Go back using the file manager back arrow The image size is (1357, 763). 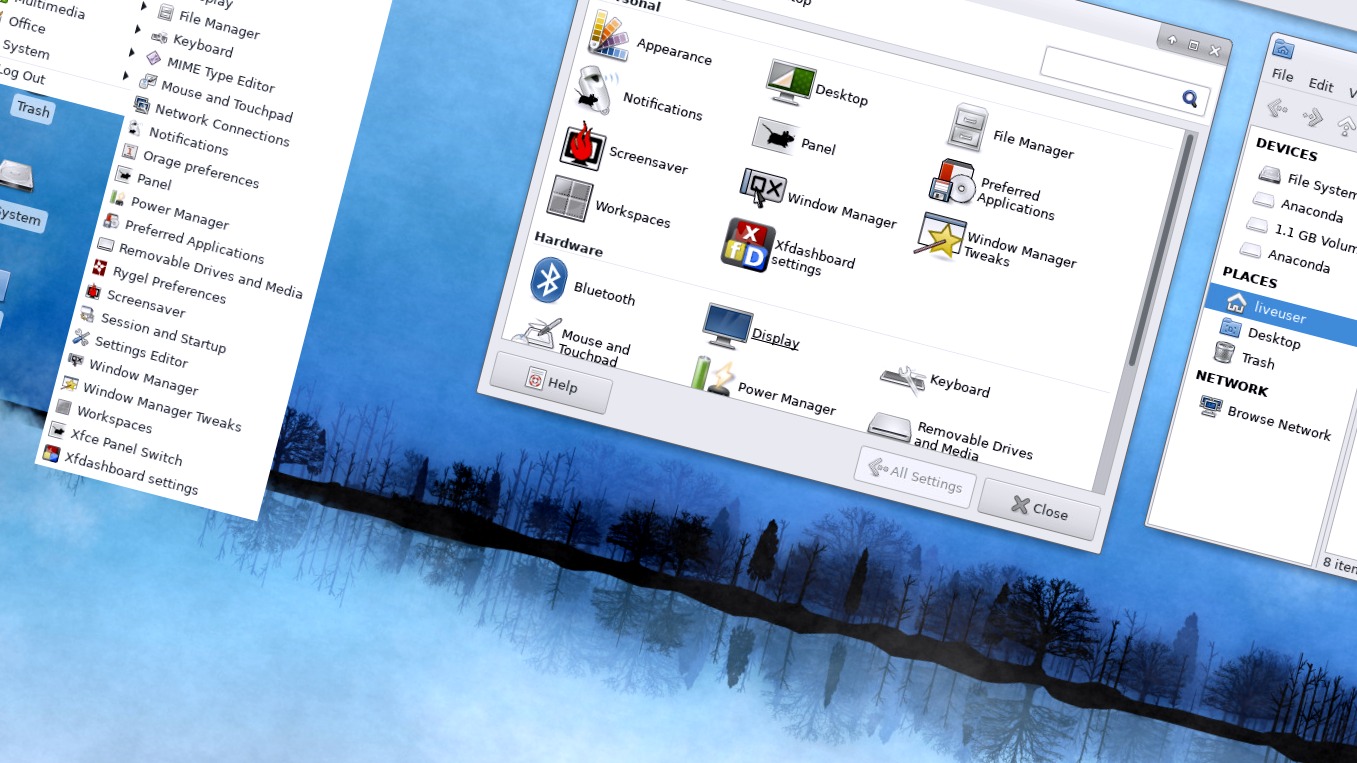click(1277, 107)
